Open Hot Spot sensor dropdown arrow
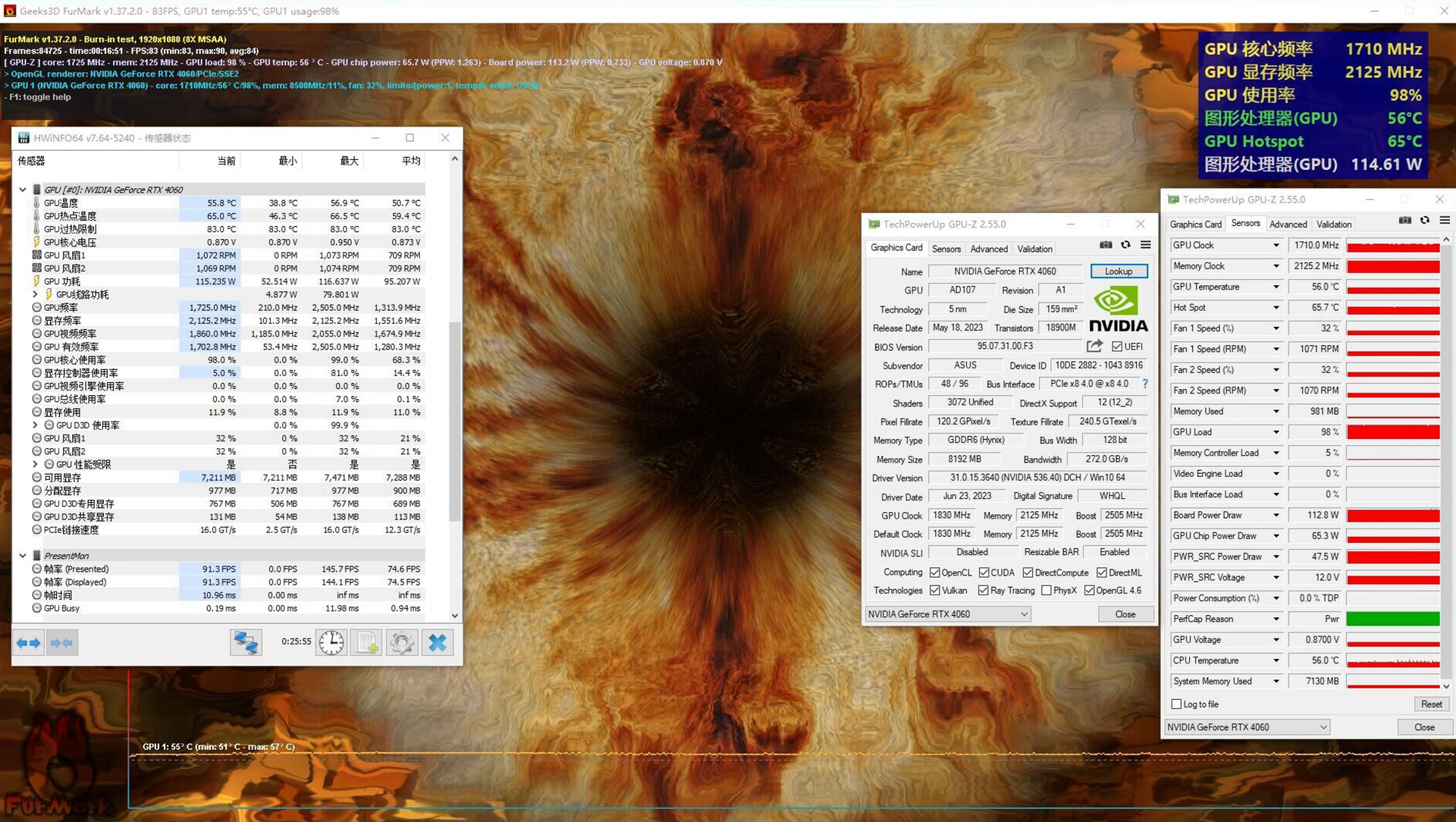This screenshot has width=1456, height=822. [1276, 308]
